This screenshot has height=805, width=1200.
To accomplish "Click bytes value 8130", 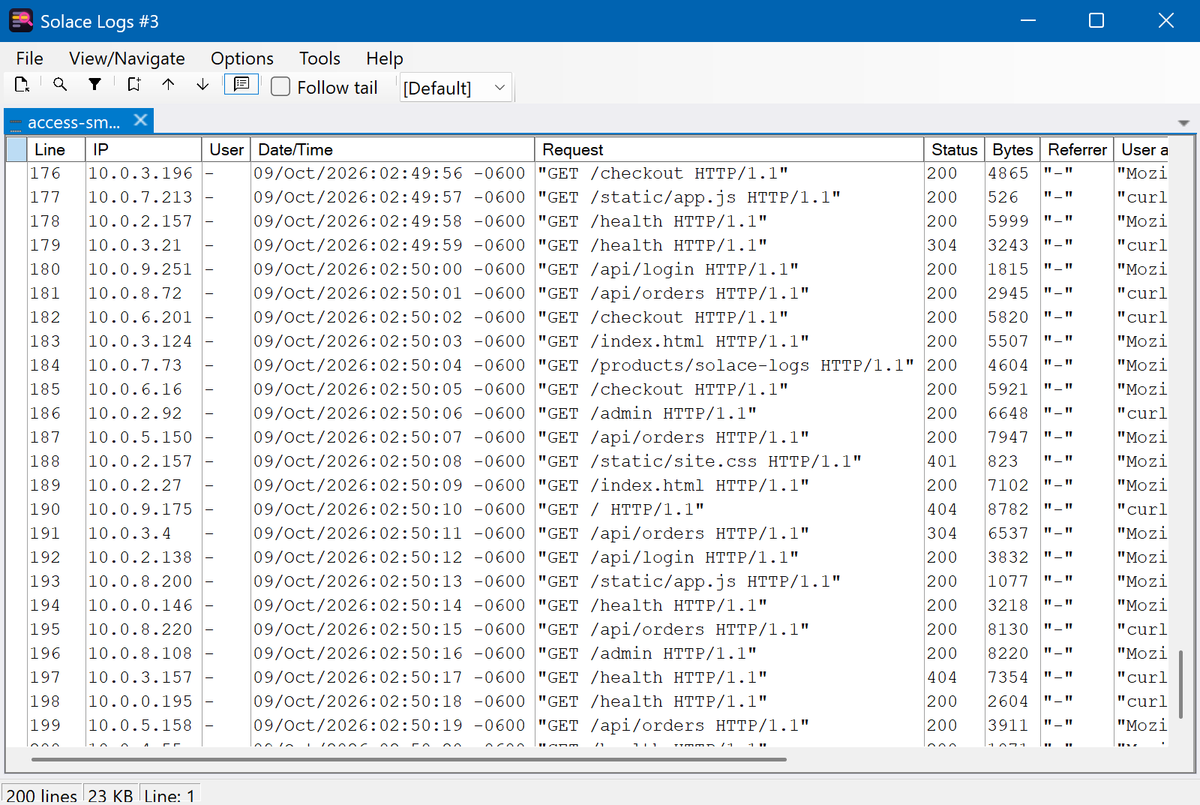I will (1008, 629).
